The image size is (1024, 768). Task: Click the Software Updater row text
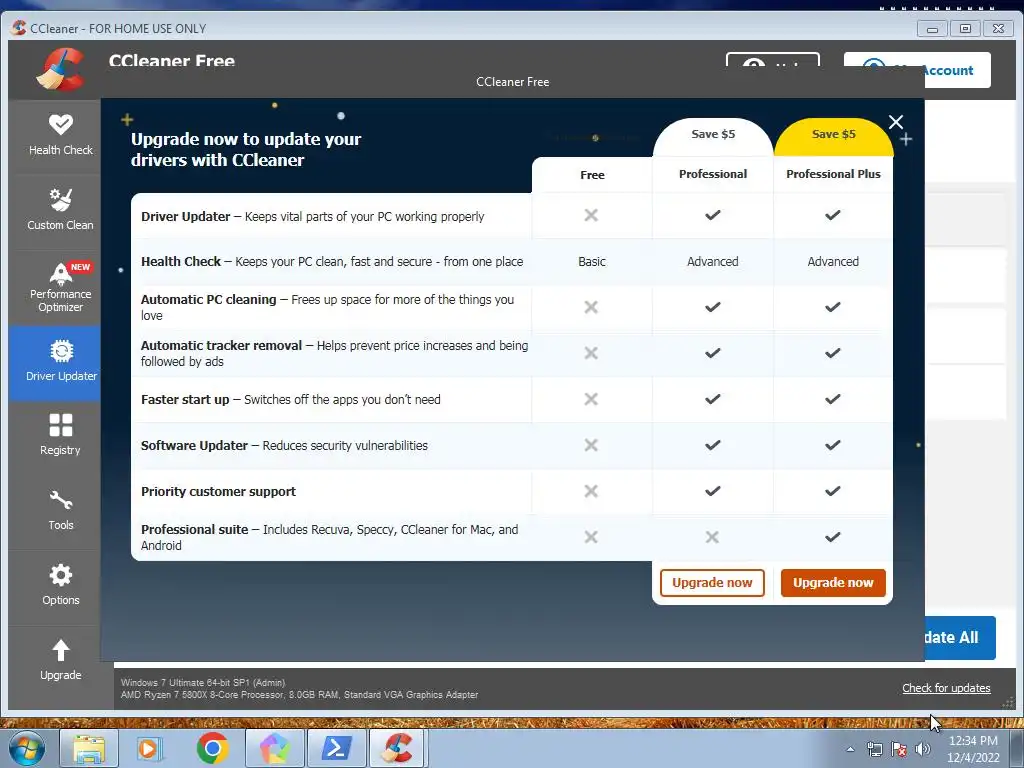click(284, 445)
